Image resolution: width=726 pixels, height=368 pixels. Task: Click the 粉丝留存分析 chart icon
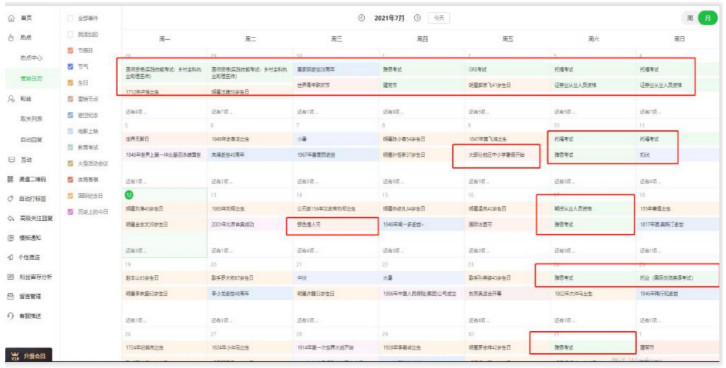tap(10, 277)
